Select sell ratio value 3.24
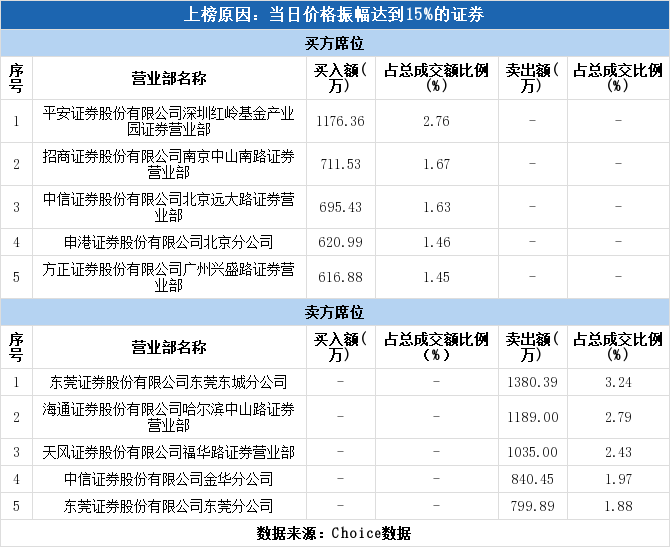The width and height of the screenshot is (670, 547). tap(618, 382)
